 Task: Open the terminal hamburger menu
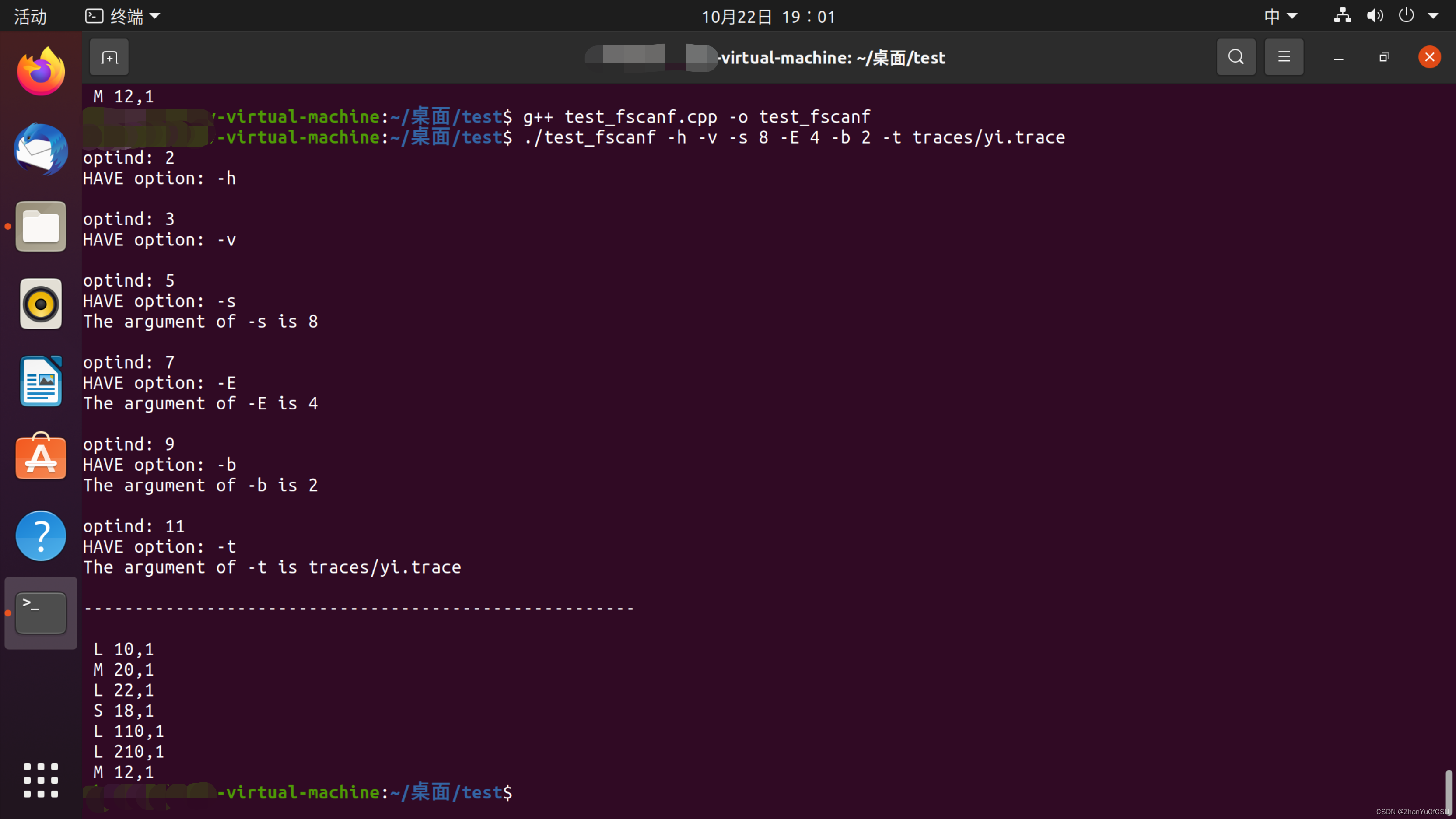click(x=1284, y=57)
